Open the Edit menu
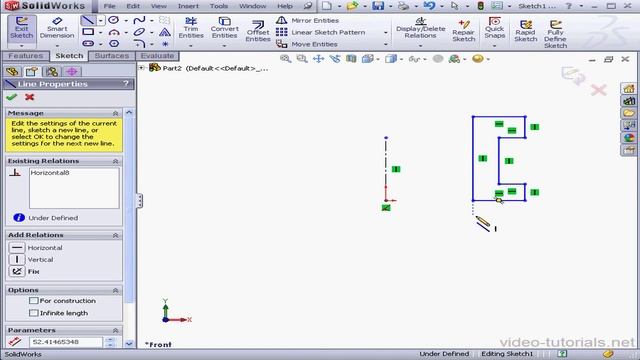640x360 pixels. pyautogui.click(x=133, y=6)
